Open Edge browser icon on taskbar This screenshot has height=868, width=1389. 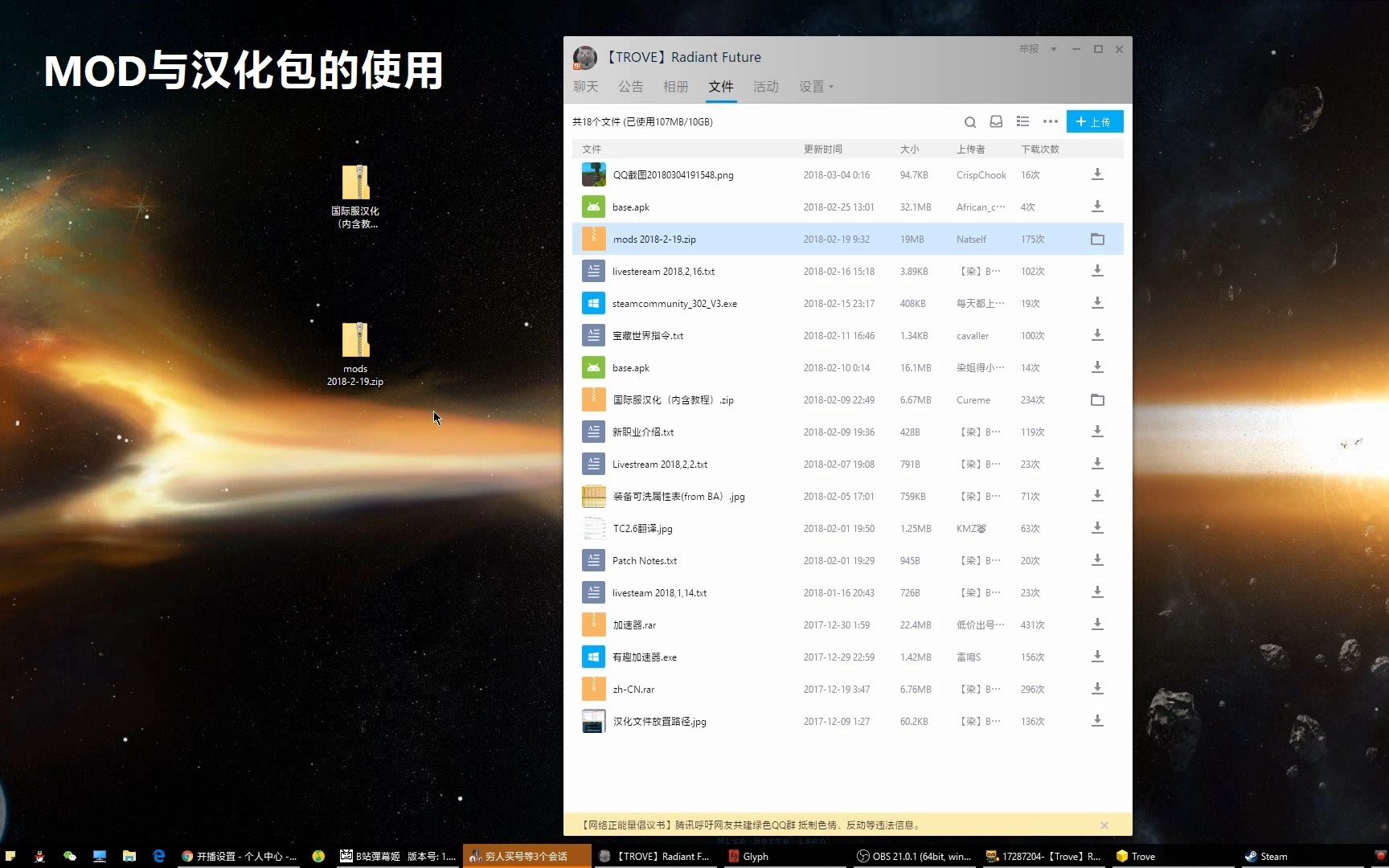(158, 856)
